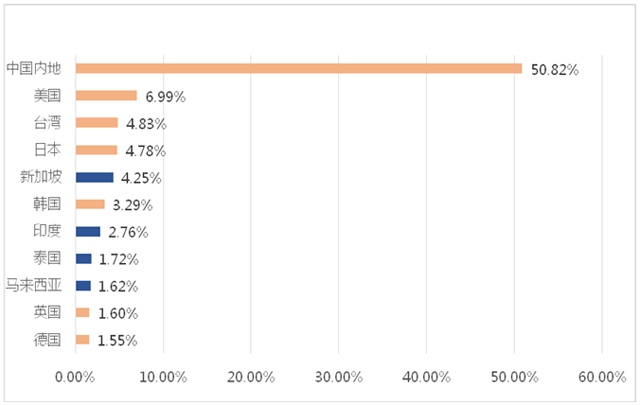This screenshot has height=406, width=640.
Task: Select the 英国 axis label
Action: [x=47, y=312]
